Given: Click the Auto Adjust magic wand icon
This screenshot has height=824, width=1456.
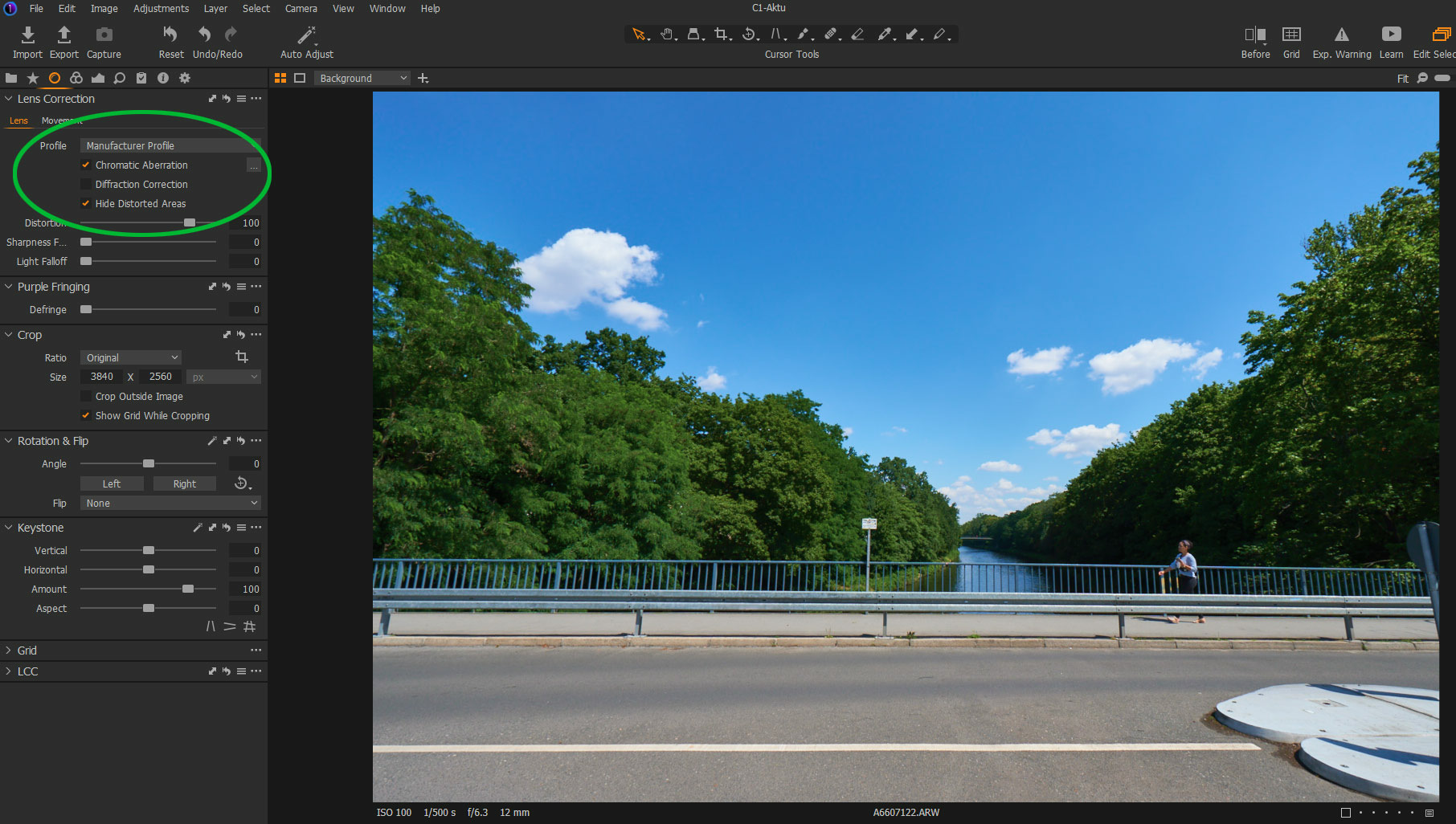Looking at the screenshot, I should (306, 35).
